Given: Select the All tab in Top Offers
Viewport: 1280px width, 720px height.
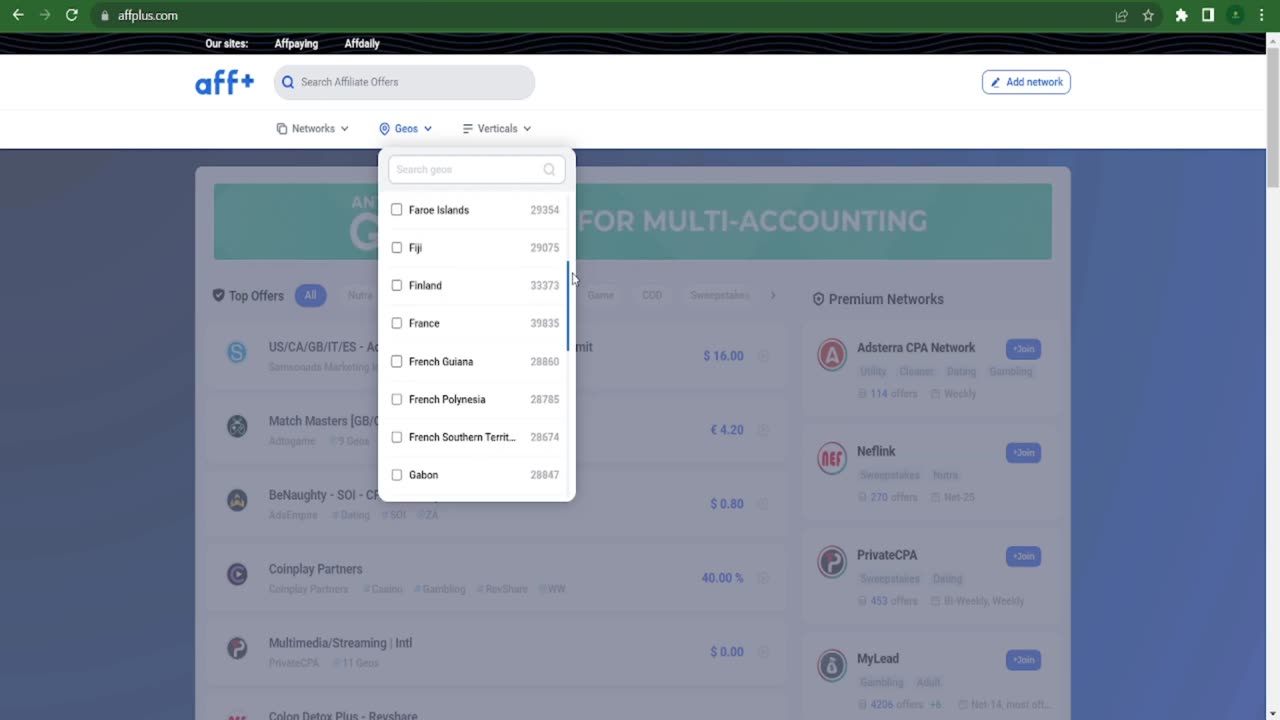Looking at the screenshot, I should 310,295.
